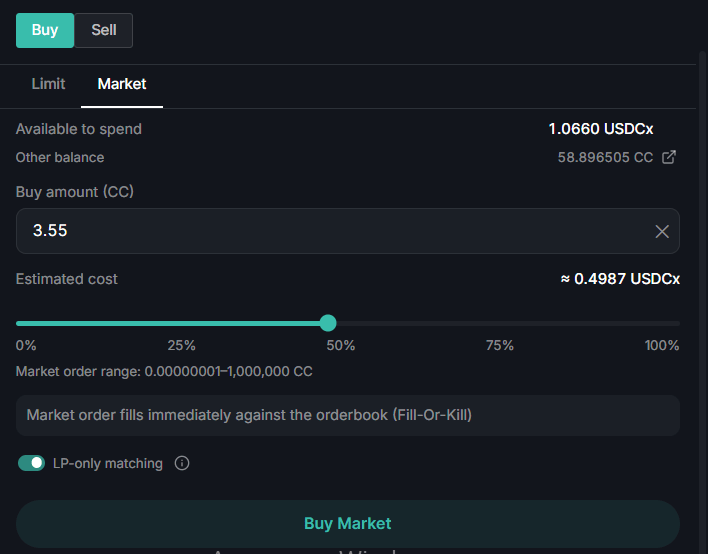Click the Buy amount input field
The image size is (708, 554).
pyautogui.click(x=348, y=231)
